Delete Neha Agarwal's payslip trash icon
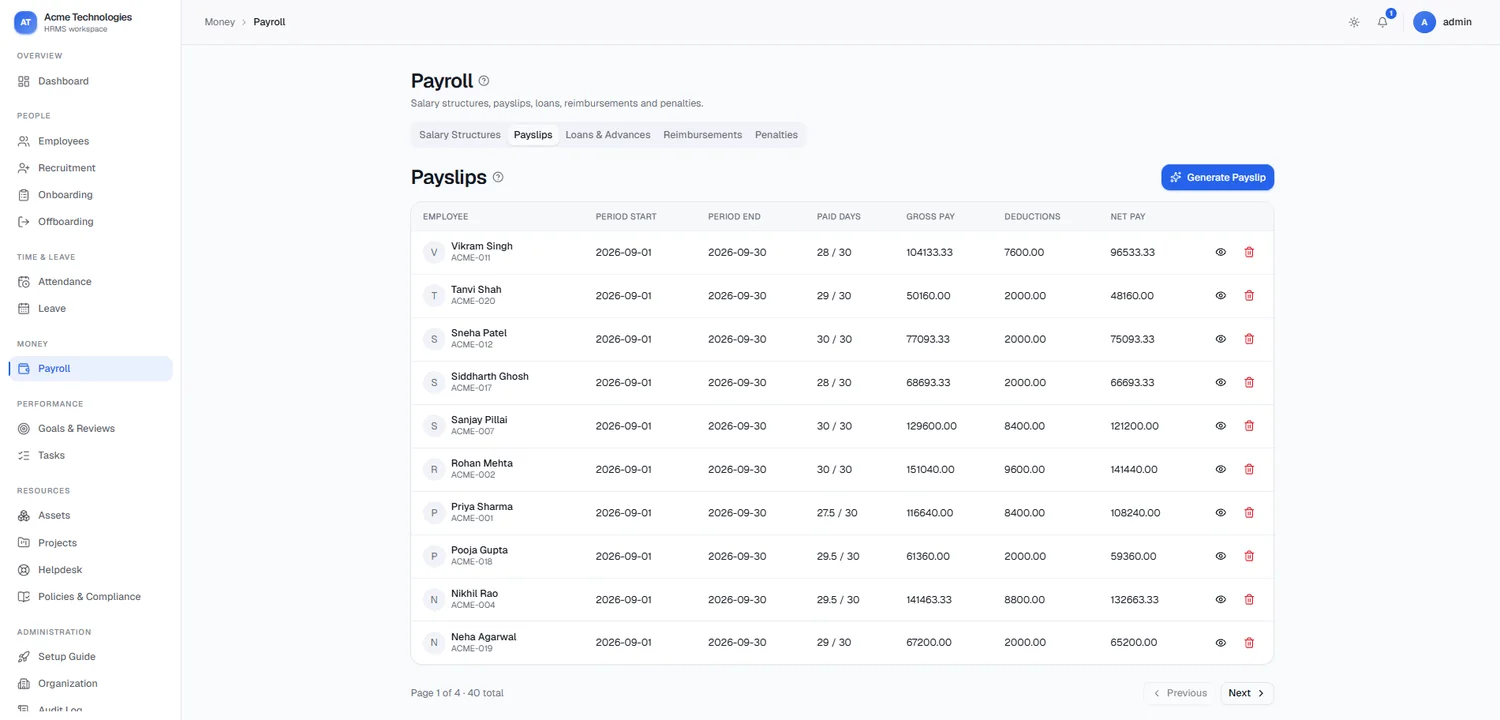Image resolution: width=1500 pixels, height=720 pixels. pyautogui.click(x=1249, y=643)
